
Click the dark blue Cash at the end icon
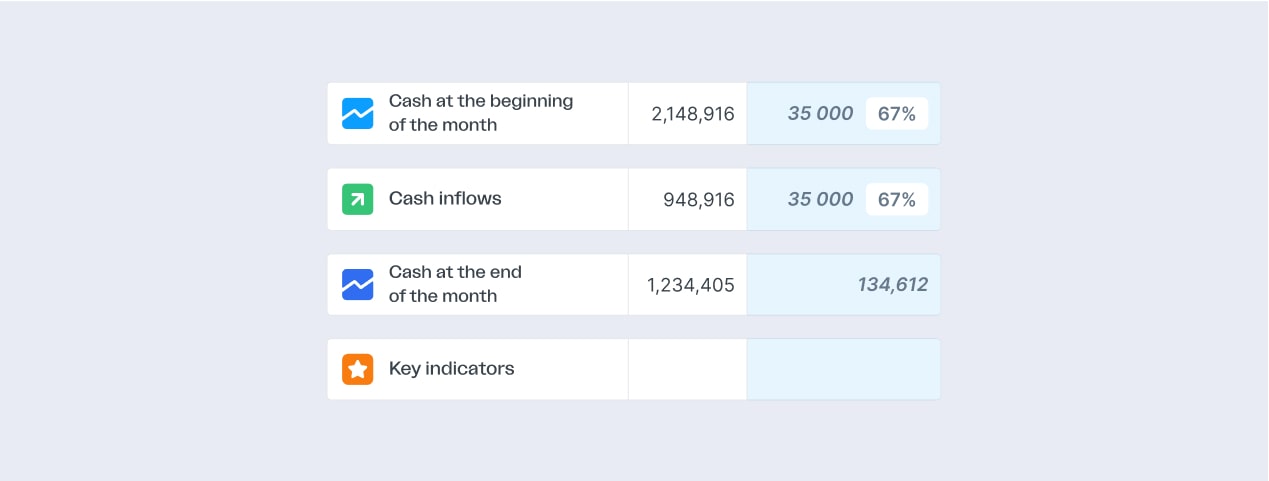pyautogui.click(x=357, y=284)
